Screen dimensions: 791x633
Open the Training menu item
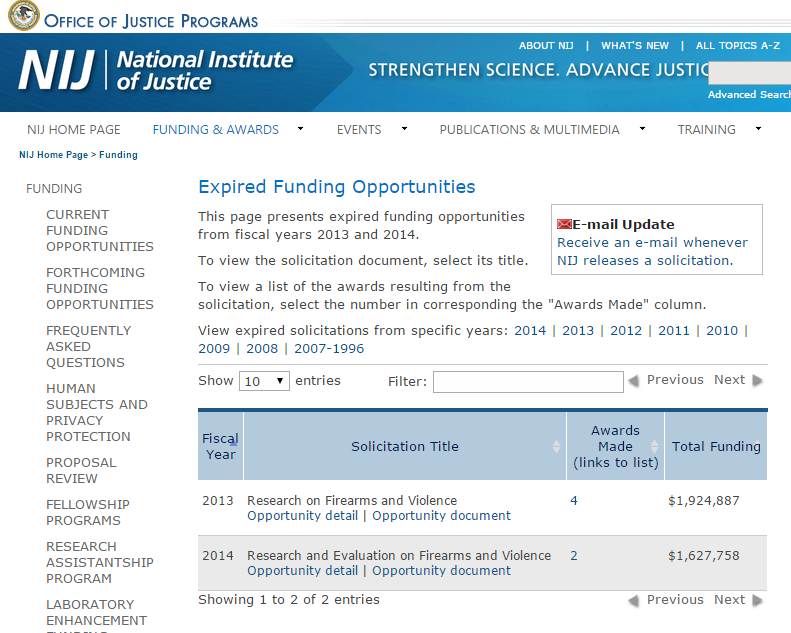[706, 130]
